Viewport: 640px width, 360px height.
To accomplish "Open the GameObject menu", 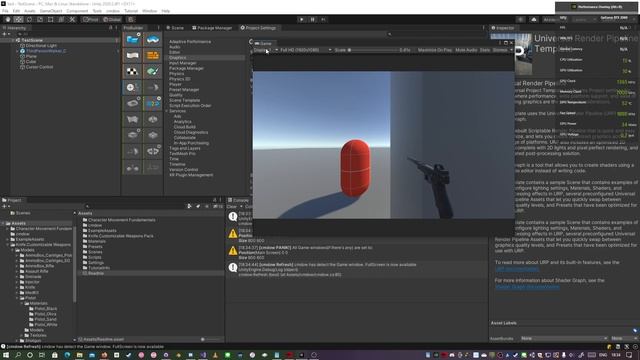I will click(51, 11).
